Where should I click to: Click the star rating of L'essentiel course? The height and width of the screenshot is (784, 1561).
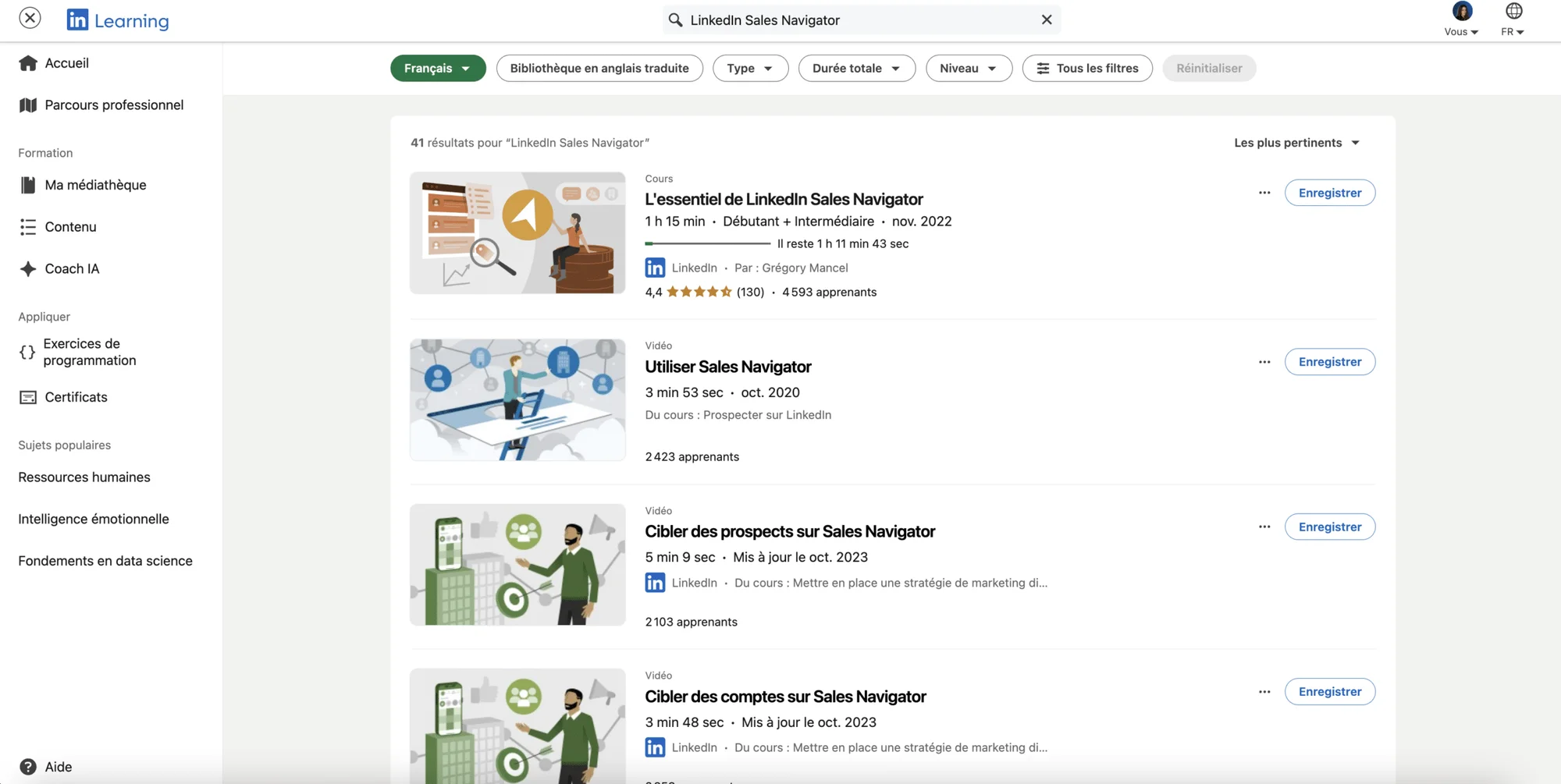699,293
